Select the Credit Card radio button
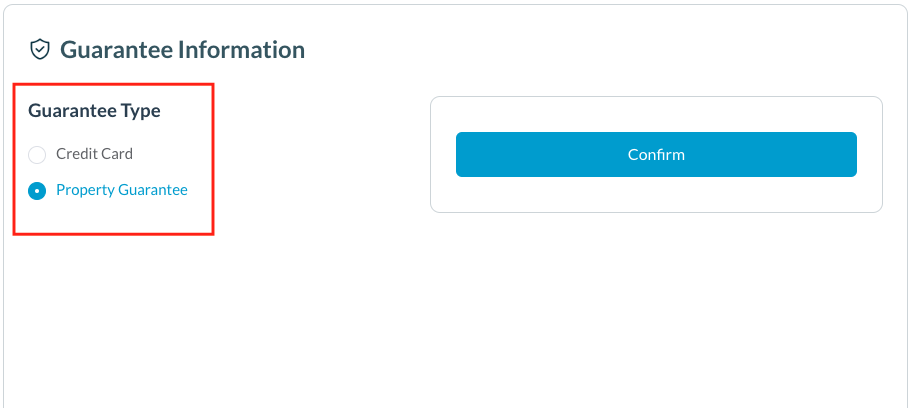Image resolution: width=908 pixels, height=408 pixels. 37,155
